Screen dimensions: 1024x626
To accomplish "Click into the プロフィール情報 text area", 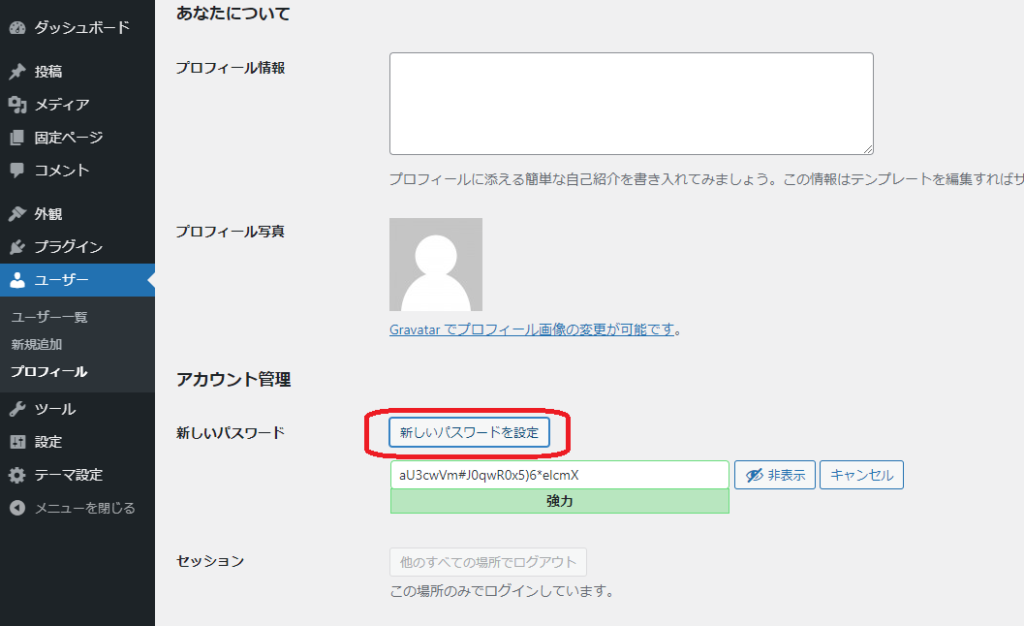I will [x=631, y=104].
